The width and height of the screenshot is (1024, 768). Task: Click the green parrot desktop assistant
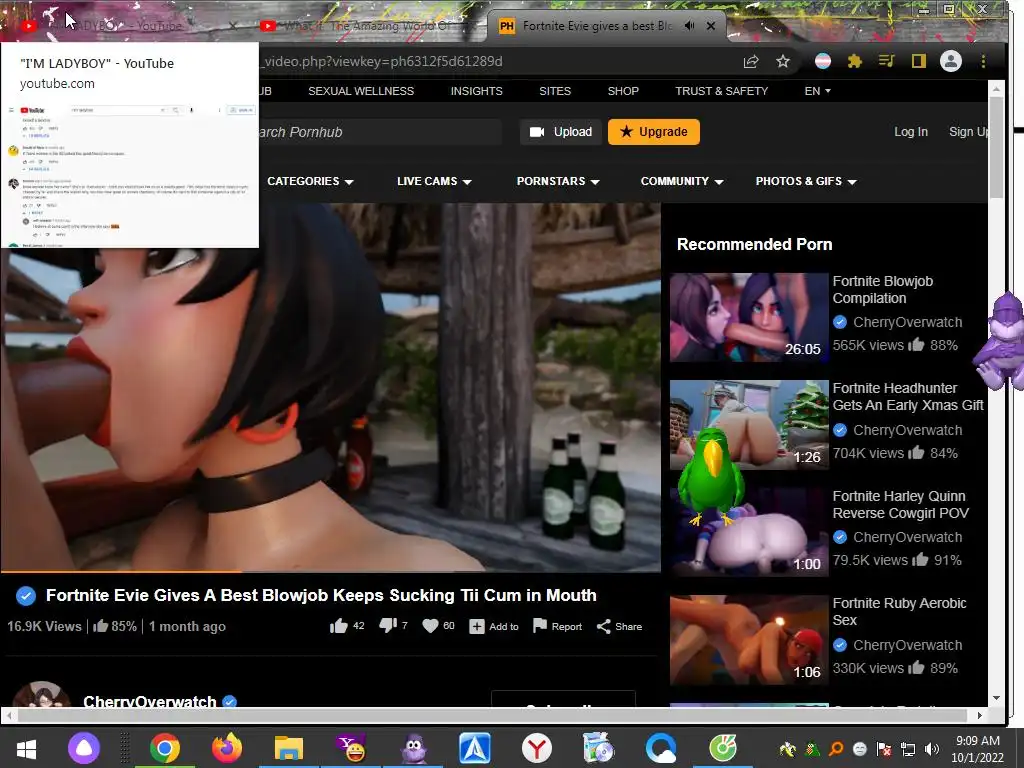(x=711, y=477)
